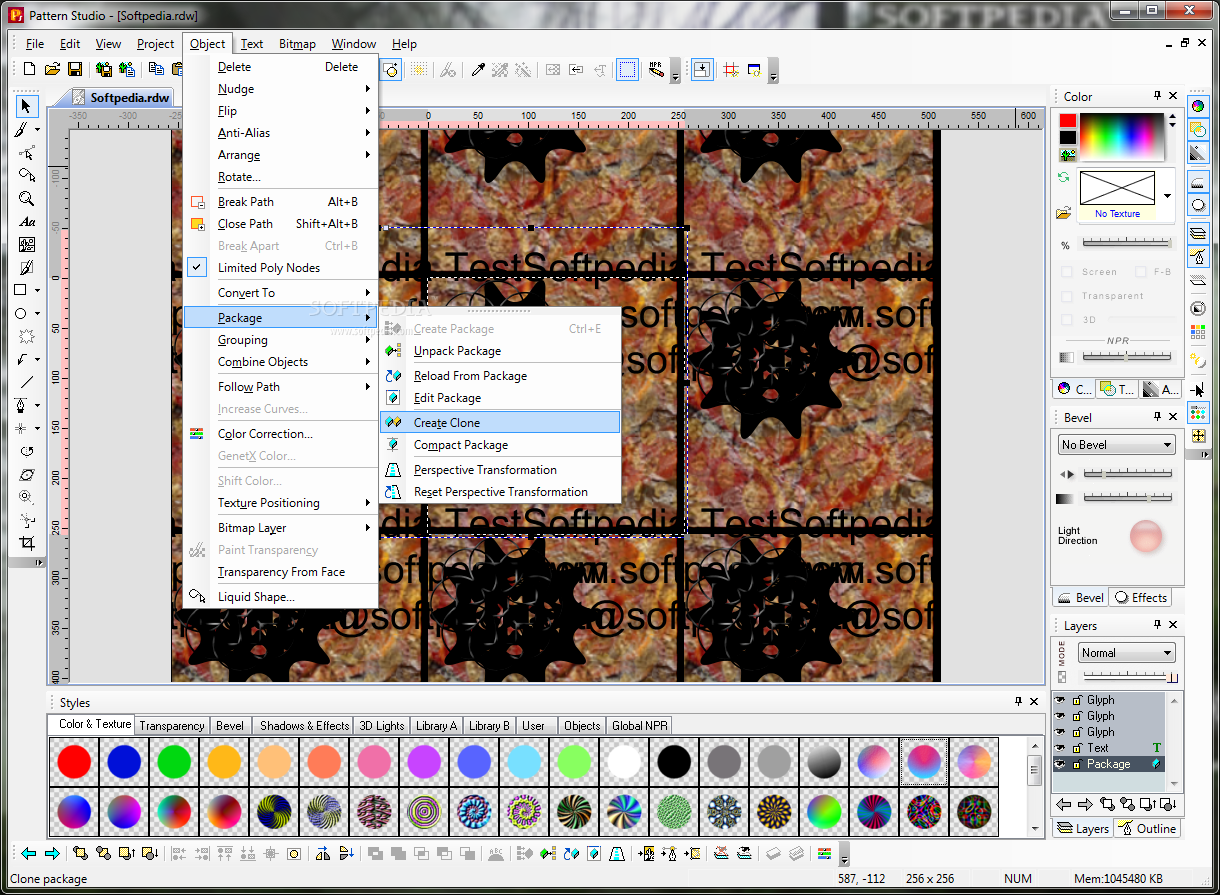Screen dimensions: 1220x895
Task: Click Color Correction menu entry
Action: (x=265, y=434)
